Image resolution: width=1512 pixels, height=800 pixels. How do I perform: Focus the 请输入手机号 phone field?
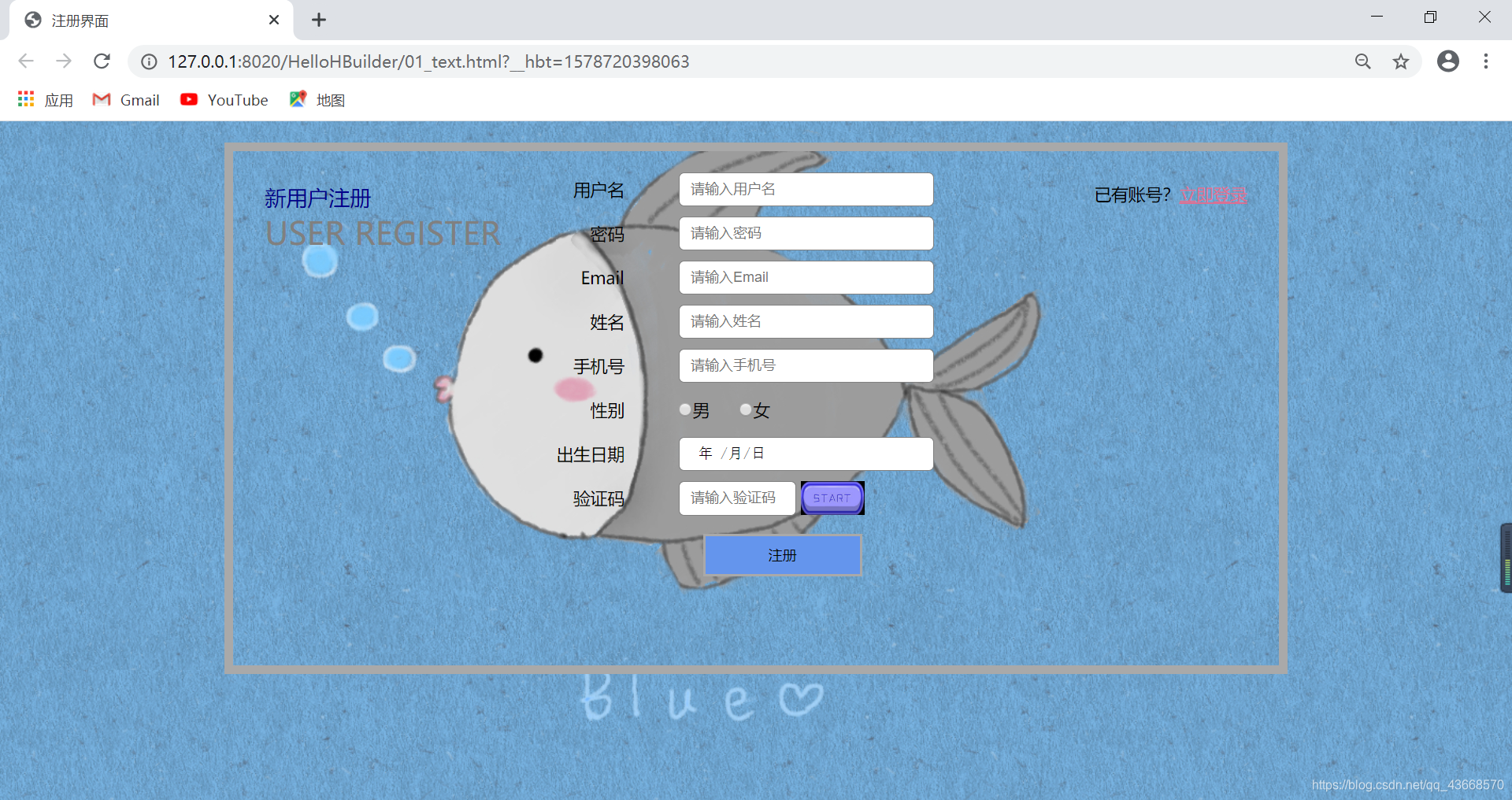click(806, 366)
